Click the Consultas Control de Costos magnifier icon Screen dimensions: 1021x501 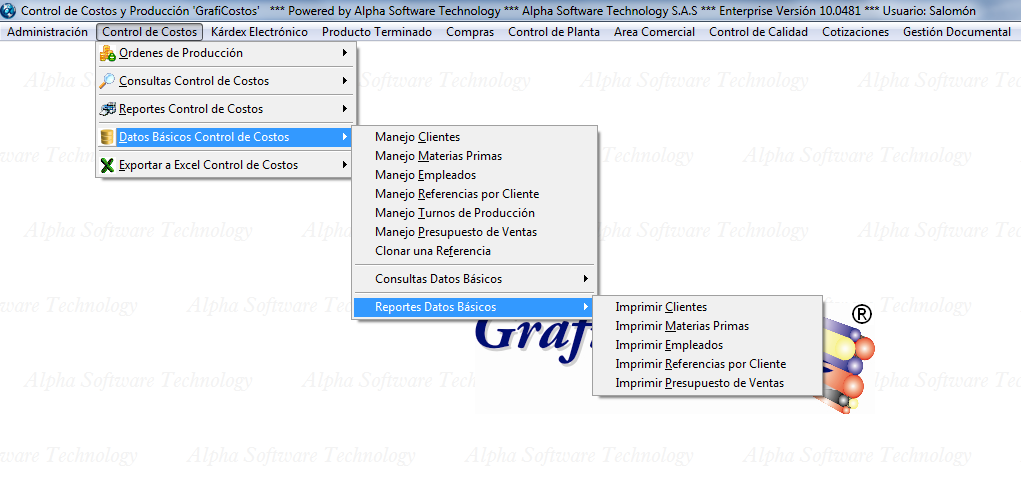click(x=108, y=81)
